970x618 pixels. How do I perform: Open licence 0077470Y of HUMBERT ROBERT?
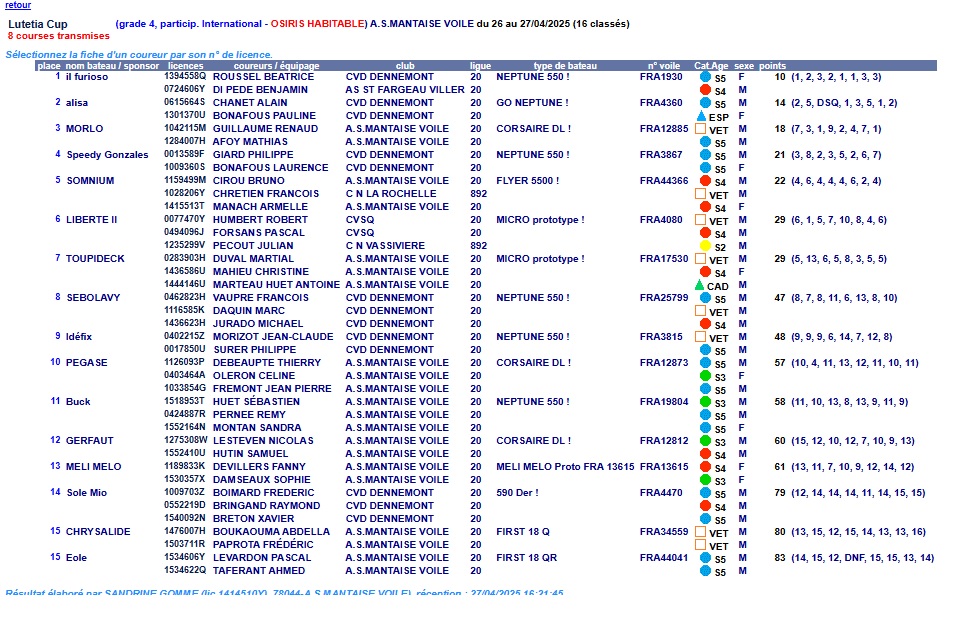point(185,220)
